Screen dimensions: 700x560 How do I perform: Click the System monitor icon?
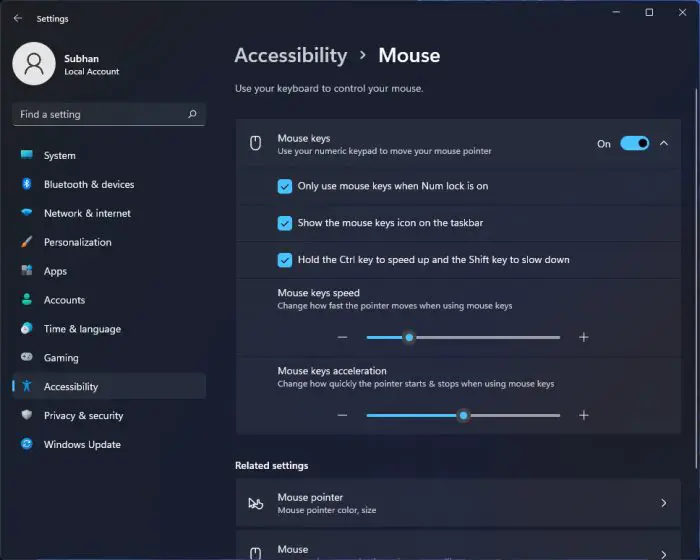(27, 155)
